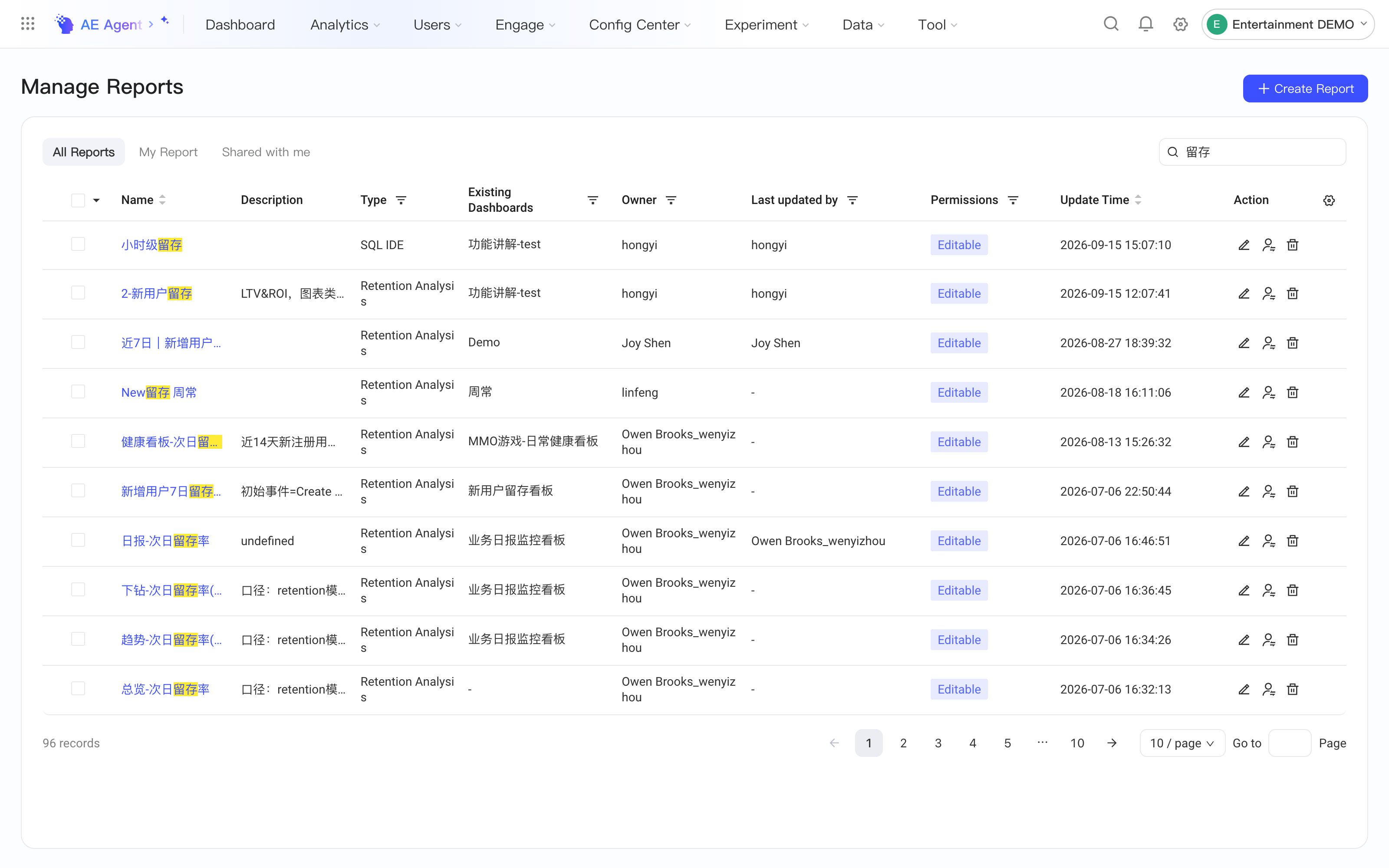Click the next page arrow
Screen dimensions: 1389x868
(1112, 743)
